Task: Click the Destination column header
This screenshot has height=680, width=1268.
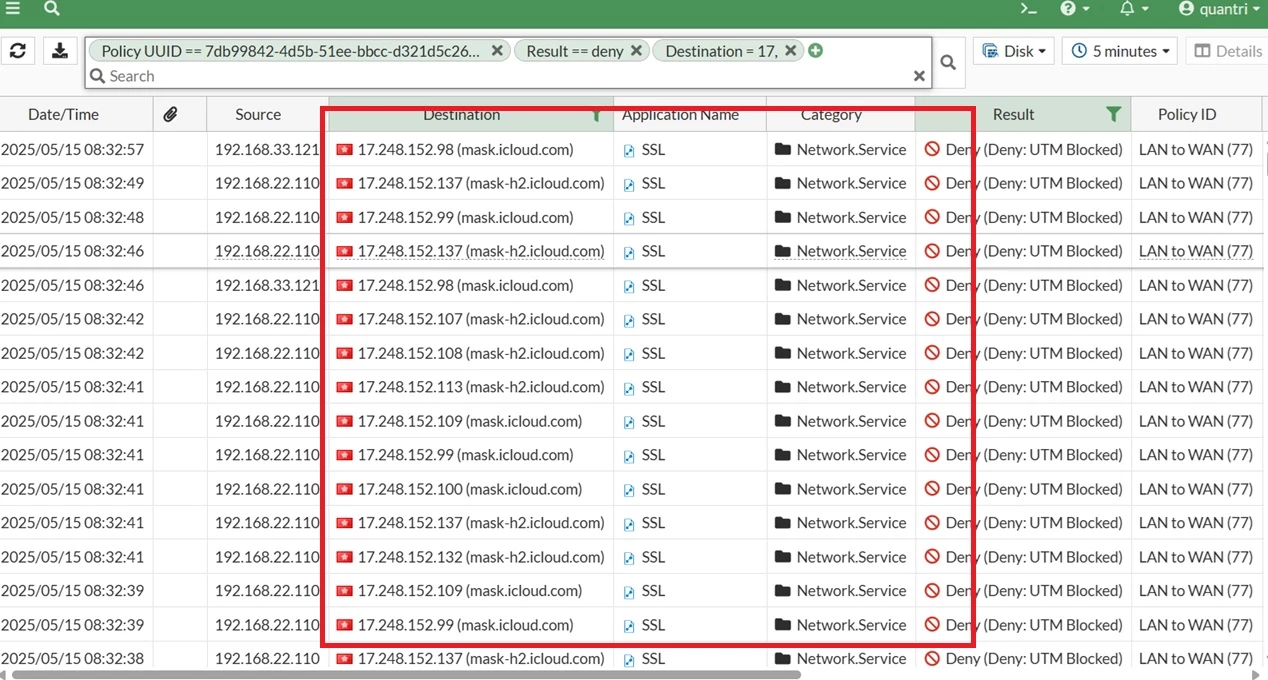Action: coord(461,114)
